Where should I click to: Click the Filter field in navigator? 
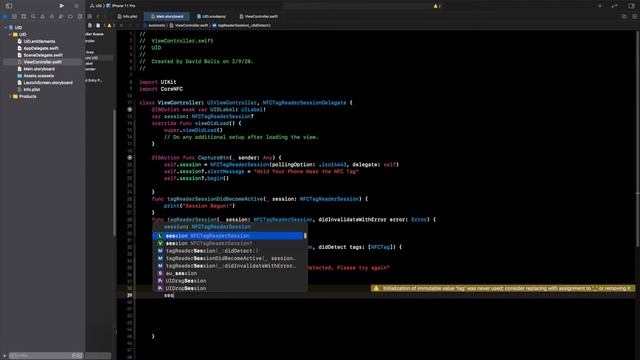coord(45,356)
